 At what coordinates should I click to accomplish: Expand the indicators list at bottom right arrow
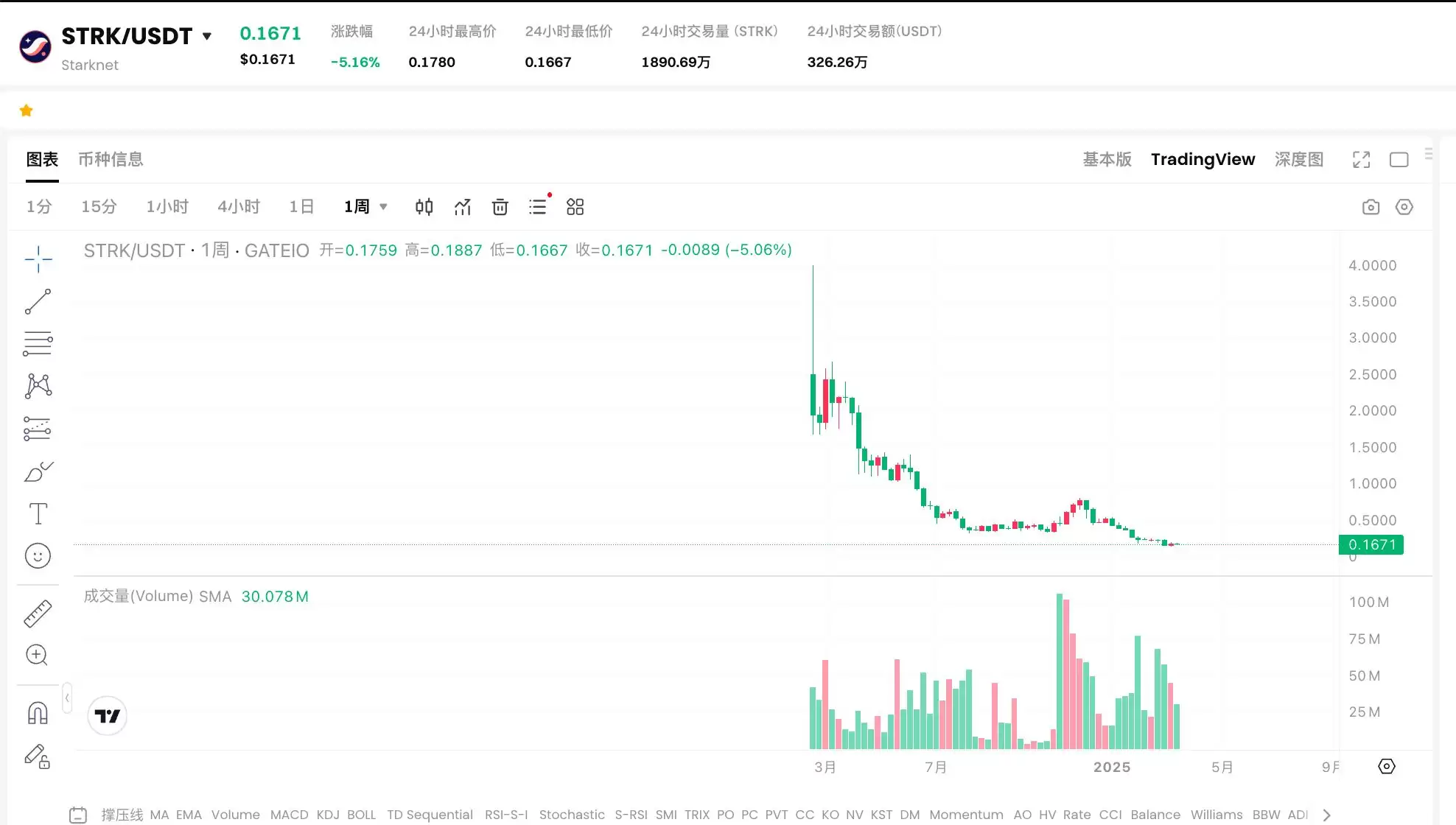(1326, 815)
